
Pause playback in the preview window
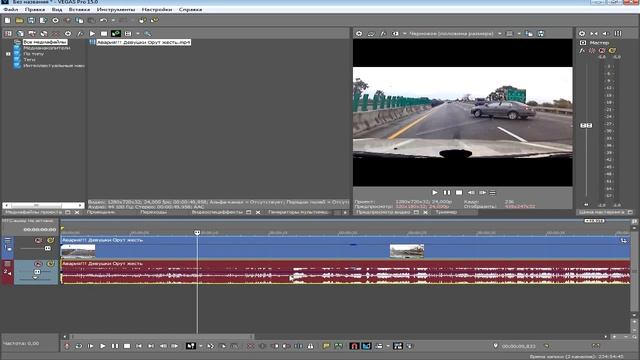point(447,192)
